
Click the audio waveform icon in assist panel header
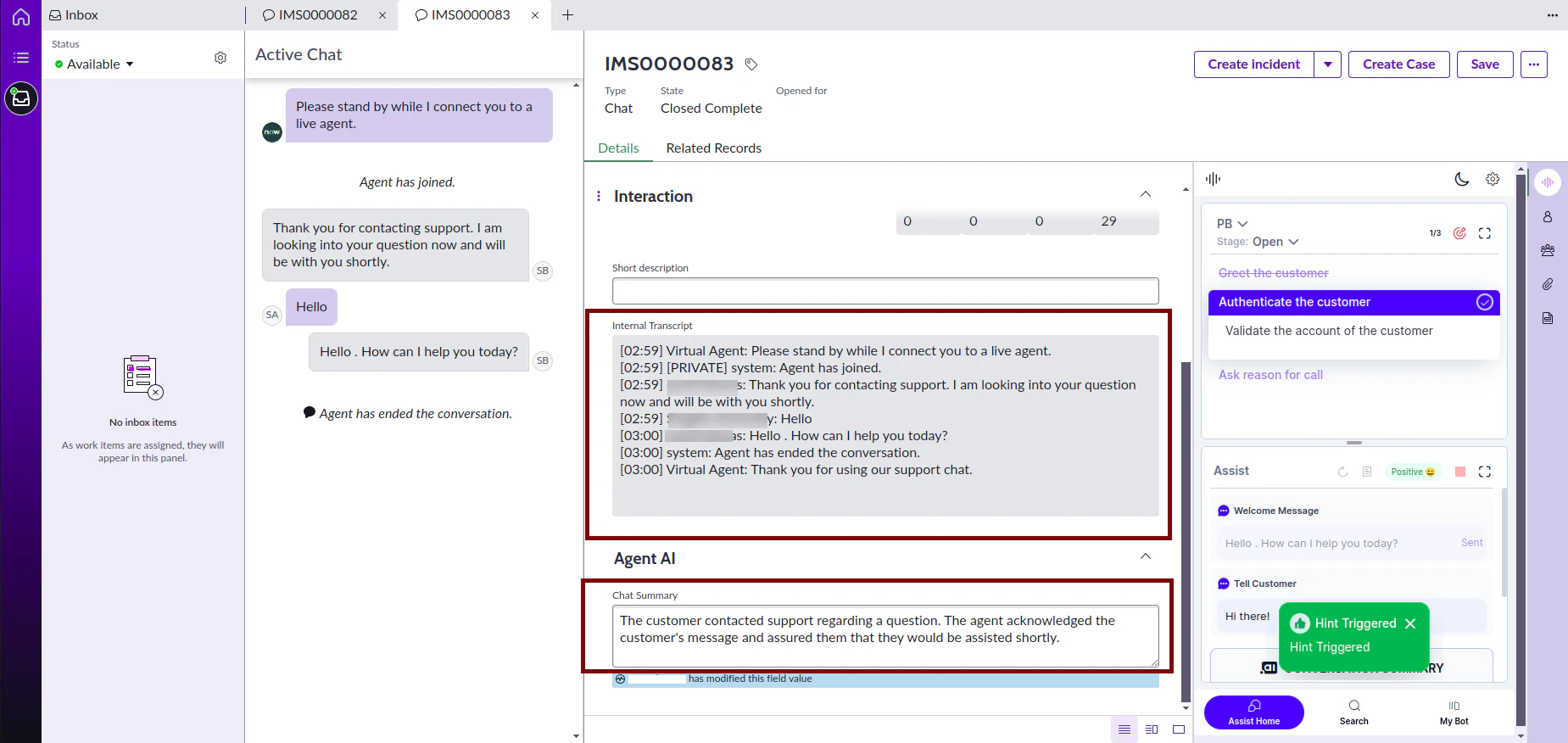(x=1213, y=179)
